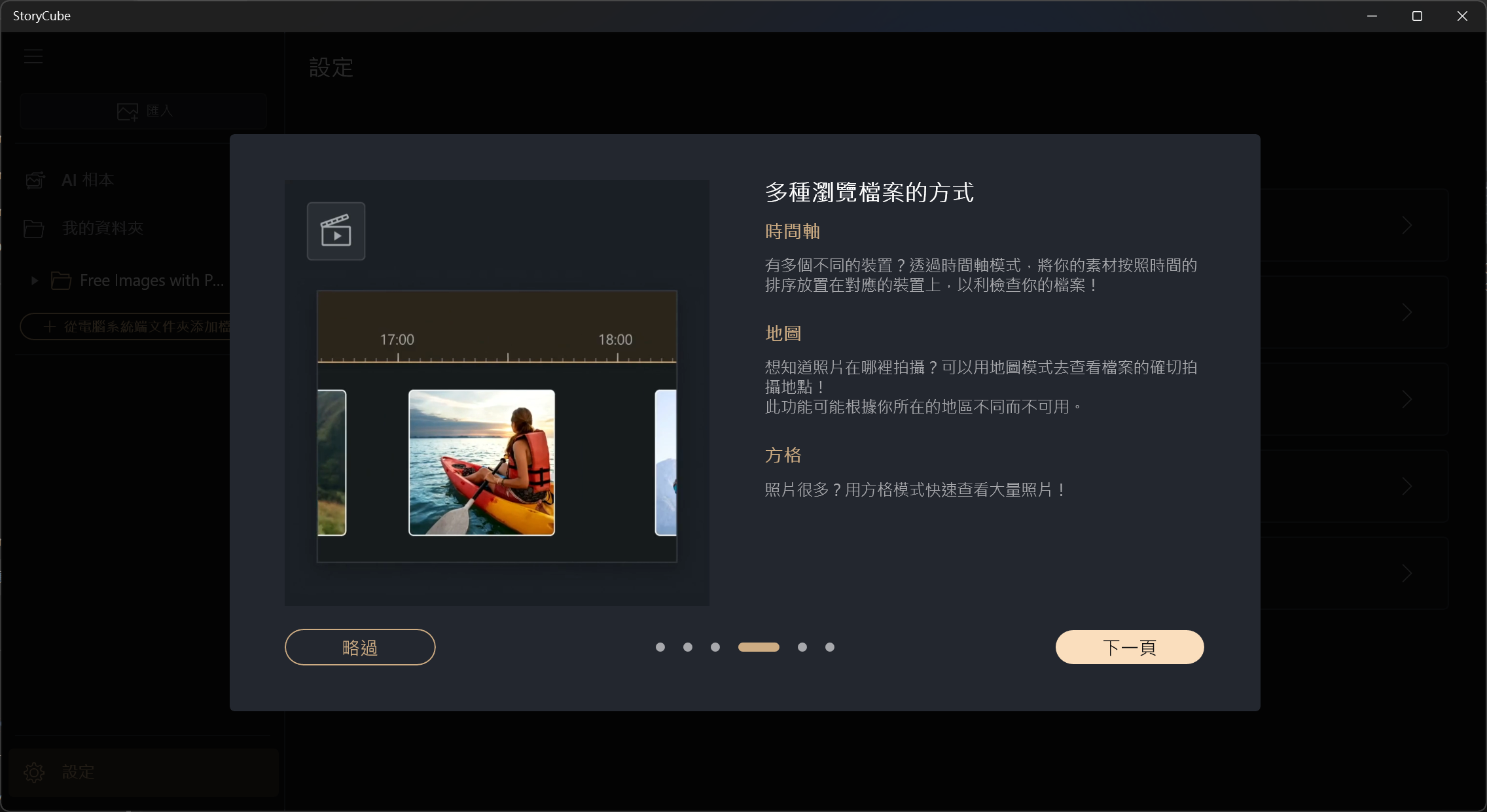Click the Free Images folder icon
The width and height of the screenshot is (1487, 812).
[x=62, y=281]
